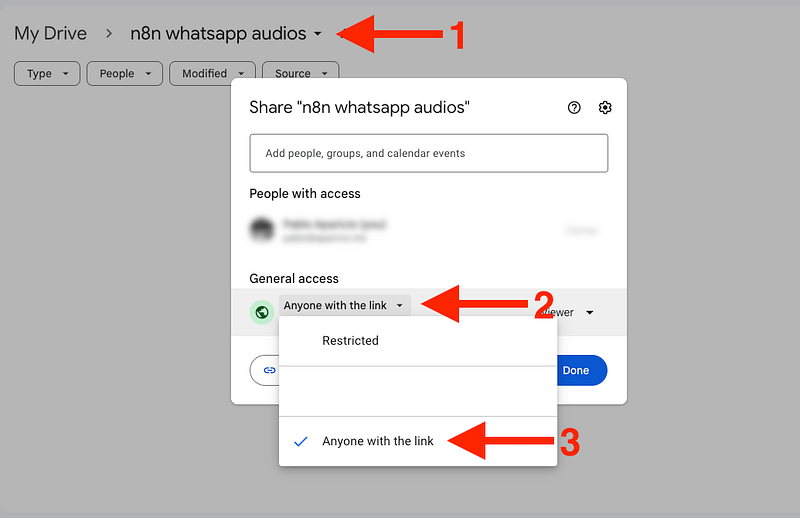Choose Anyone with the link in the menu
Screen dimensions: 800x518
(x=378, y=441)
